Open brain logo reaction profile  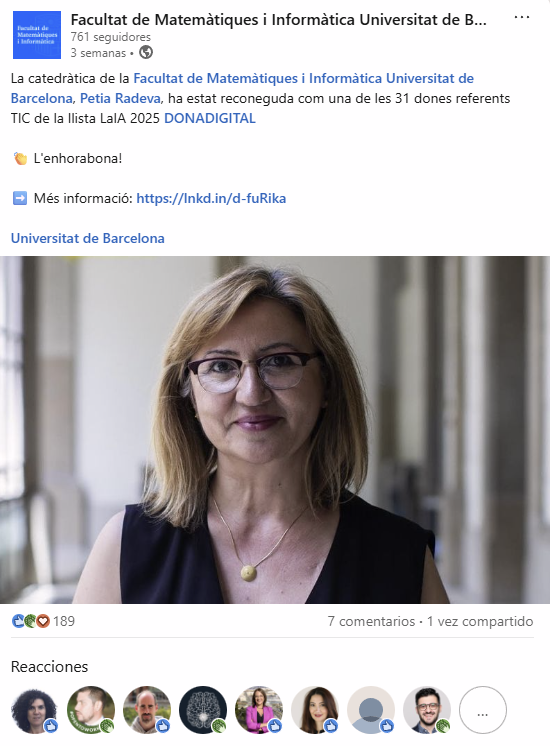tap(203, 710)
